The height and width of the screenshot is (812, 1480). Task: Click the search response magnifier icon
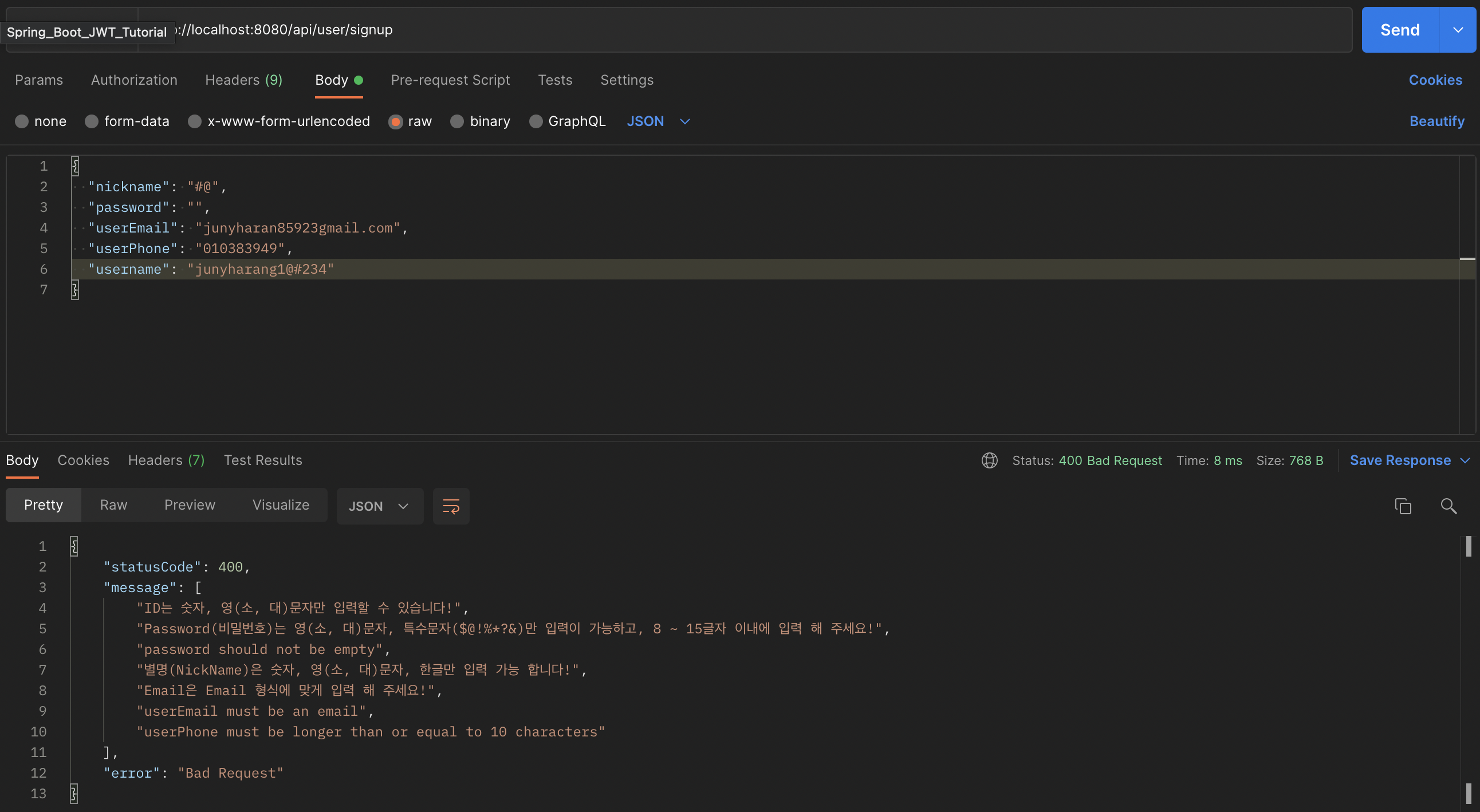pos(1448,506)
